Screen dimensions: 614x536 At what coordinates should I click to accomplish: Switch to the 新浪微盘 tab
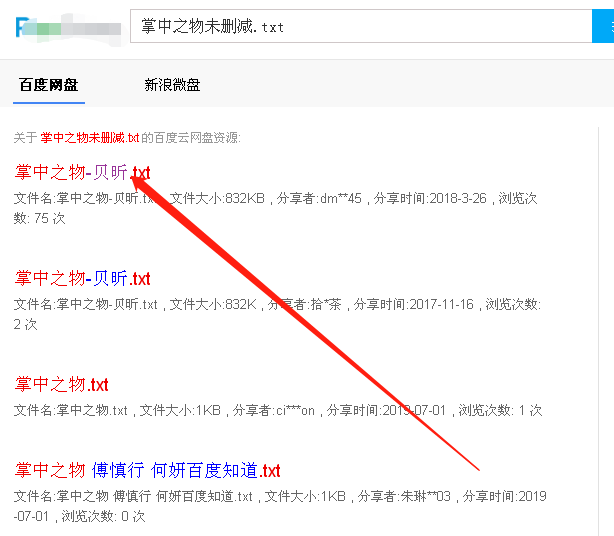pyautogui.click(x=172, y=85)
